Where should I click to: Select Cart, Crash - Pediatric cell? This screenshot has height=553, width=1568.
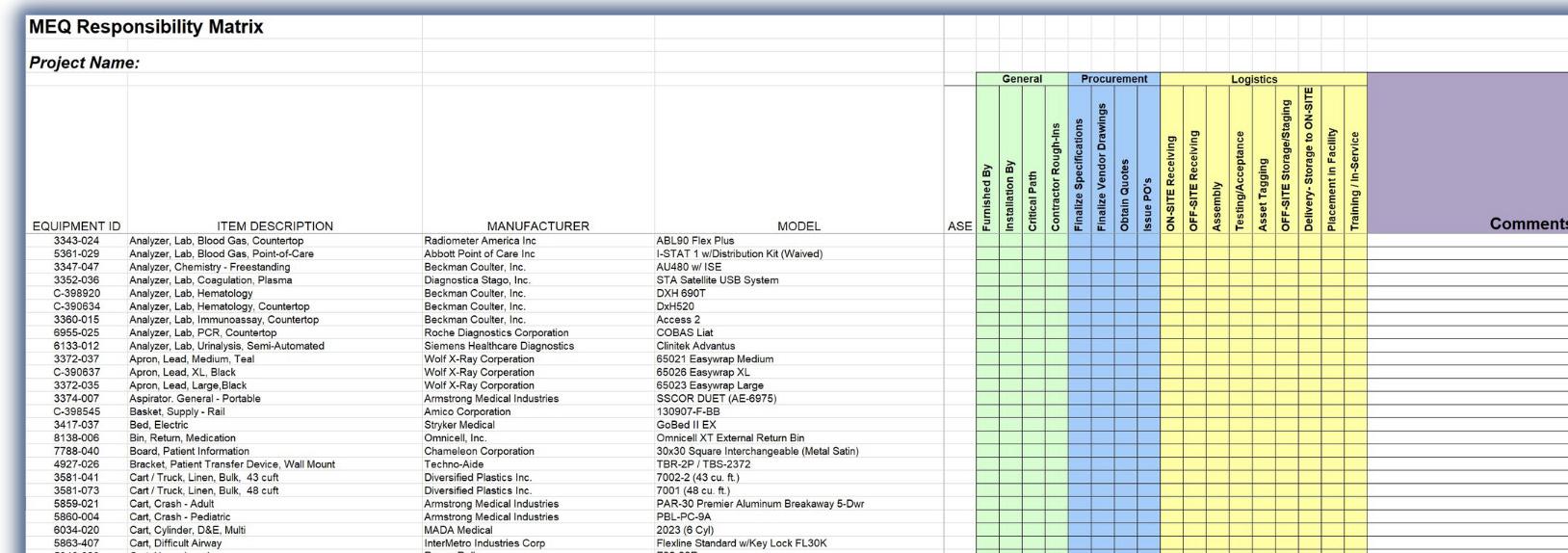tap(180, 517)
